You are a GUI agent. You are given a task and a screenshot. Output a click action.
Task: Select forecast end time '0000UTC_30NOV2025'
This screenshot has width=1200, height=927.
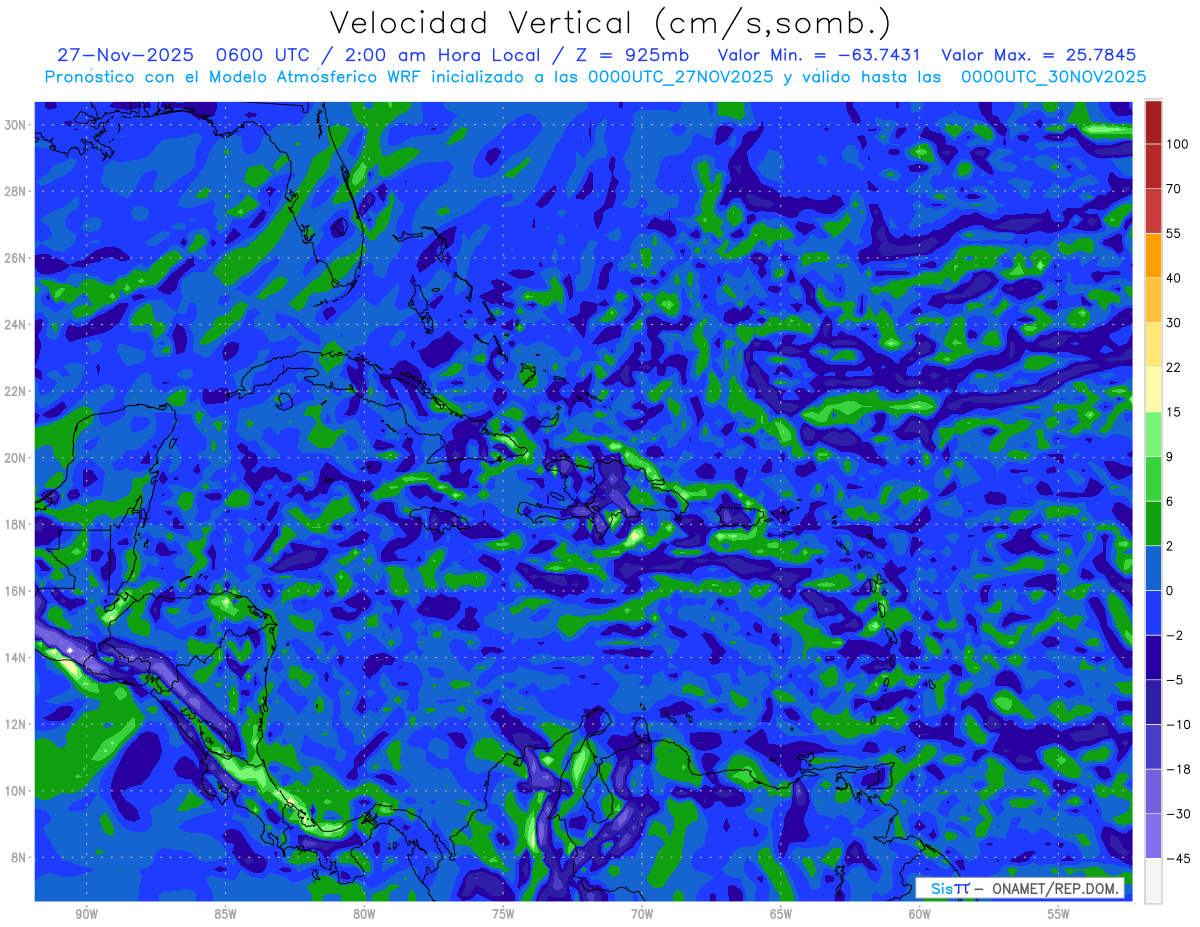point(1053,77)
